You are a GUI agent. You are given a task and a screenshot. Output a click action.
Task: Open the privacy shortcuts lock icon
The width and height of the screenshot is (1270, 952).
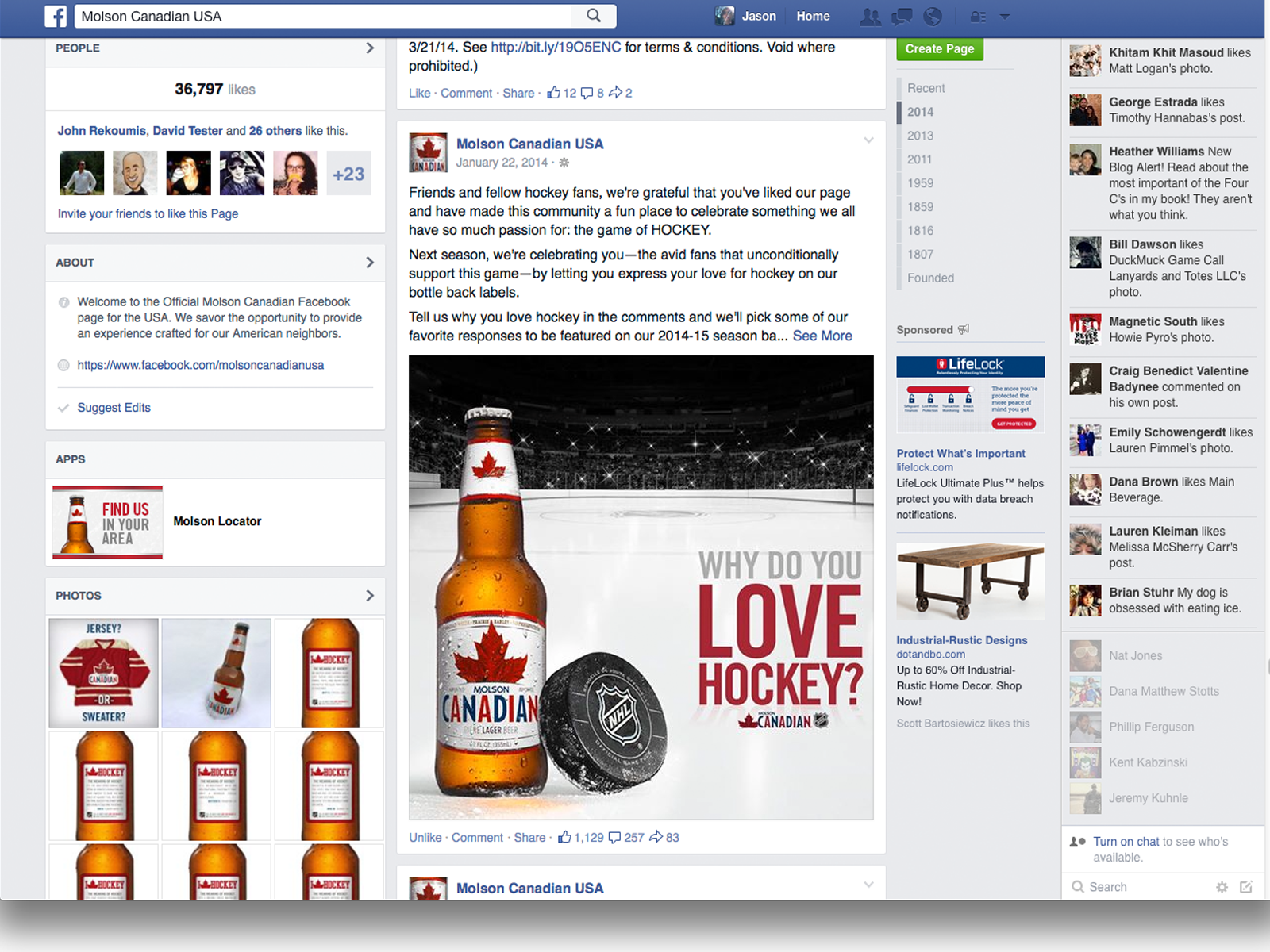click(x=979, y=17)
